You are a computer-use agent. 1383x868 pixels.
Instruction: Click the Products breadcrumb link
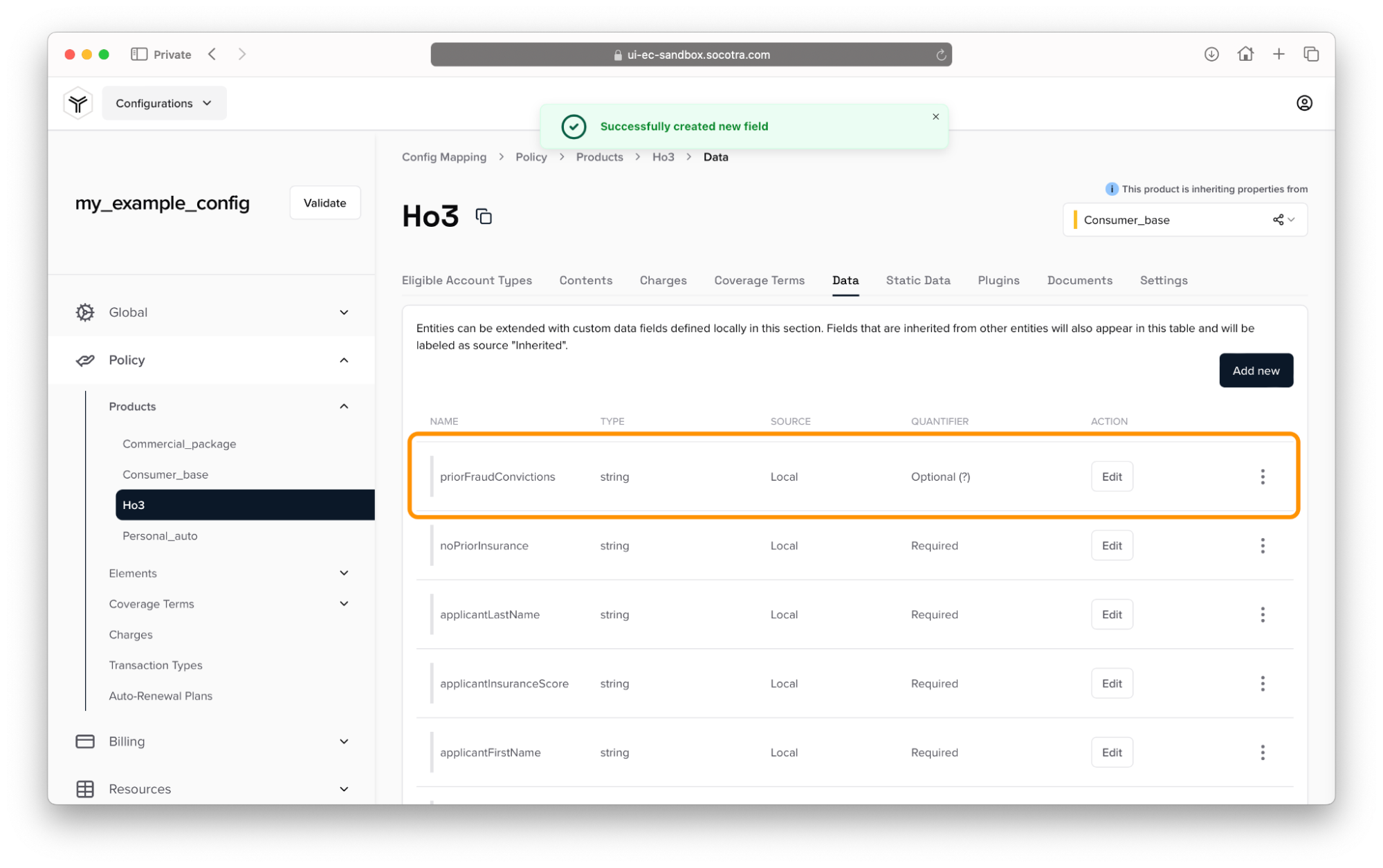coord(599,157)
